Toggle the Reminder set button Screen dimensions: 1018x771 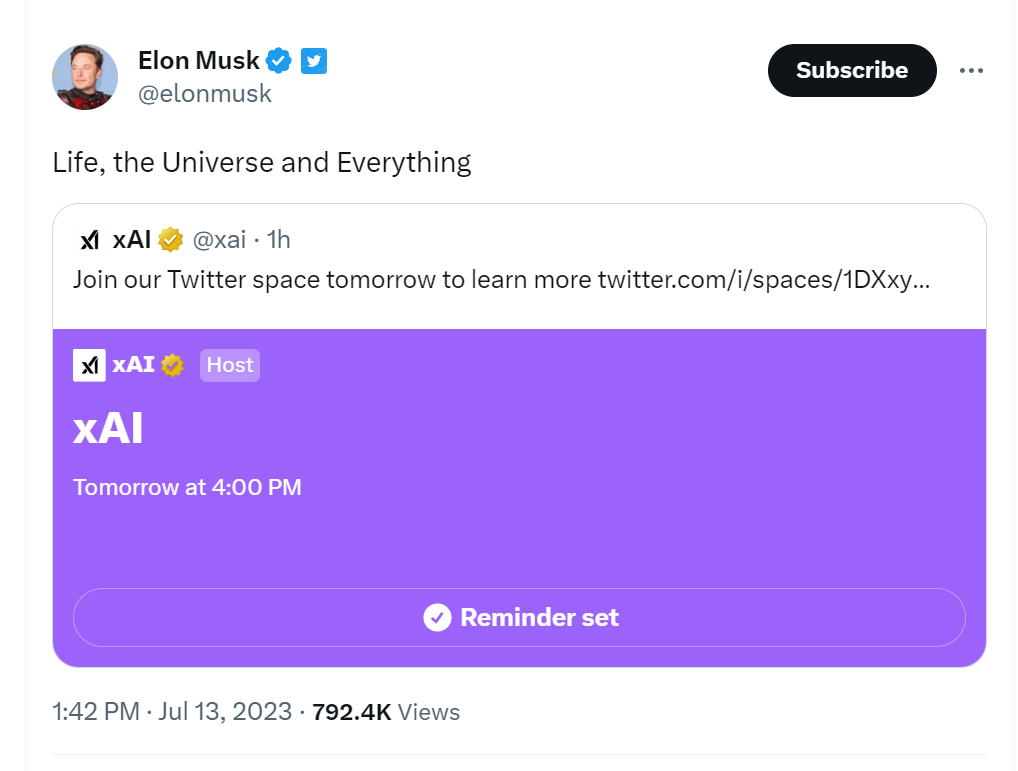(x=519, y=617)
